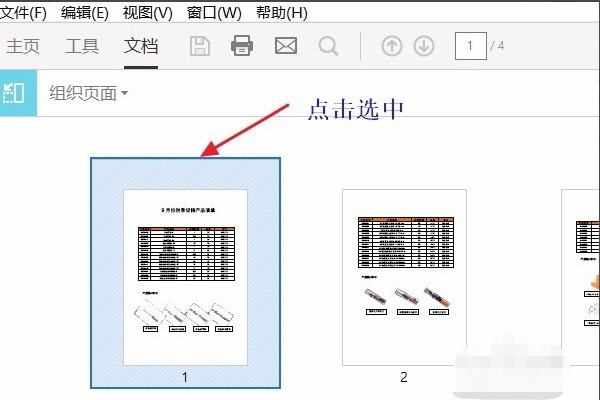This screenshot has width=600, height=400.
Task: Switch to the 主页 tab
Action: 23,46
